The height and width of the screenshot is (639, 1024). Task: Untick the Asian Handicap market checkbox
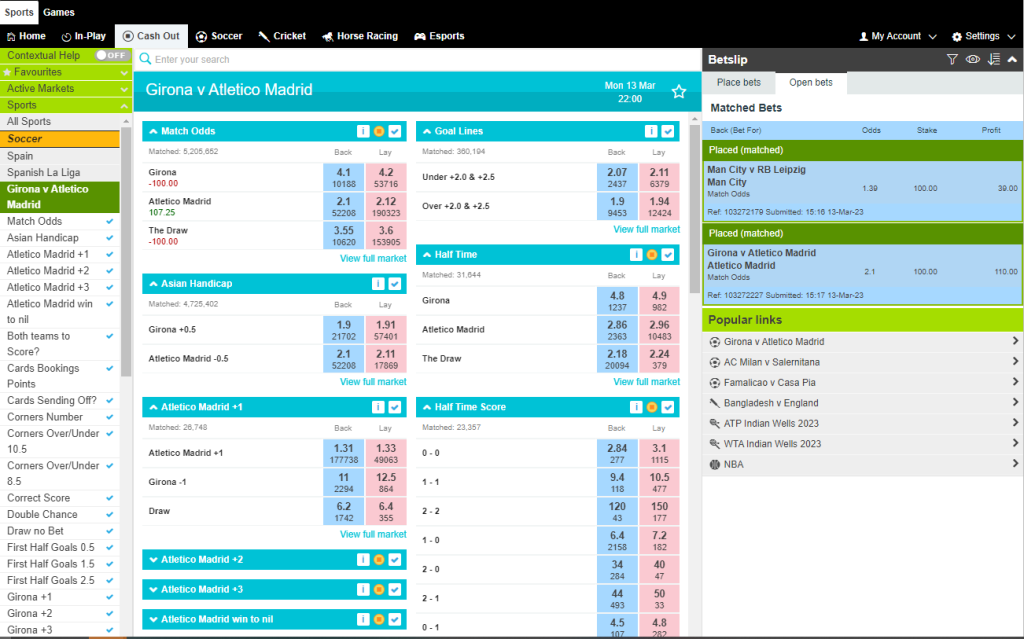click(x=395, y=284)
